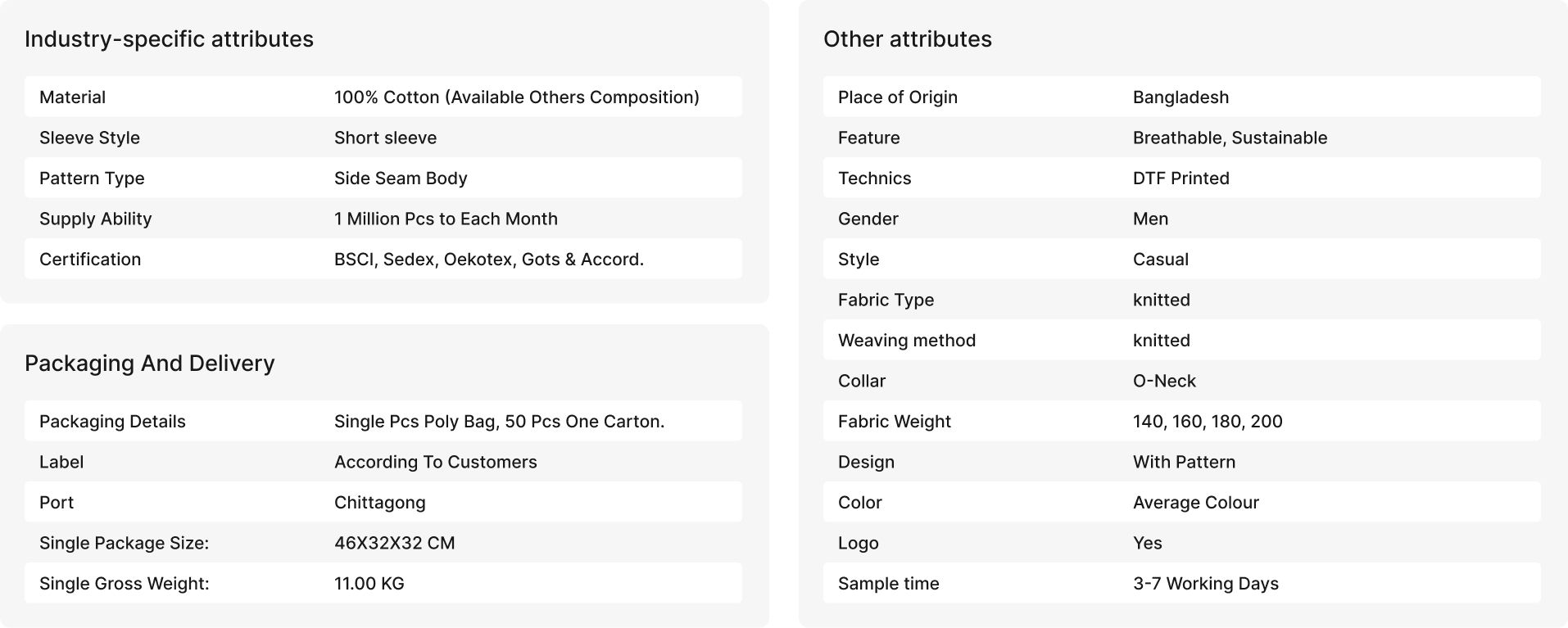Viewport: 1568px width, 628px height.
Task: Click the Supply Ability row
Action: (x=383, y=219)
